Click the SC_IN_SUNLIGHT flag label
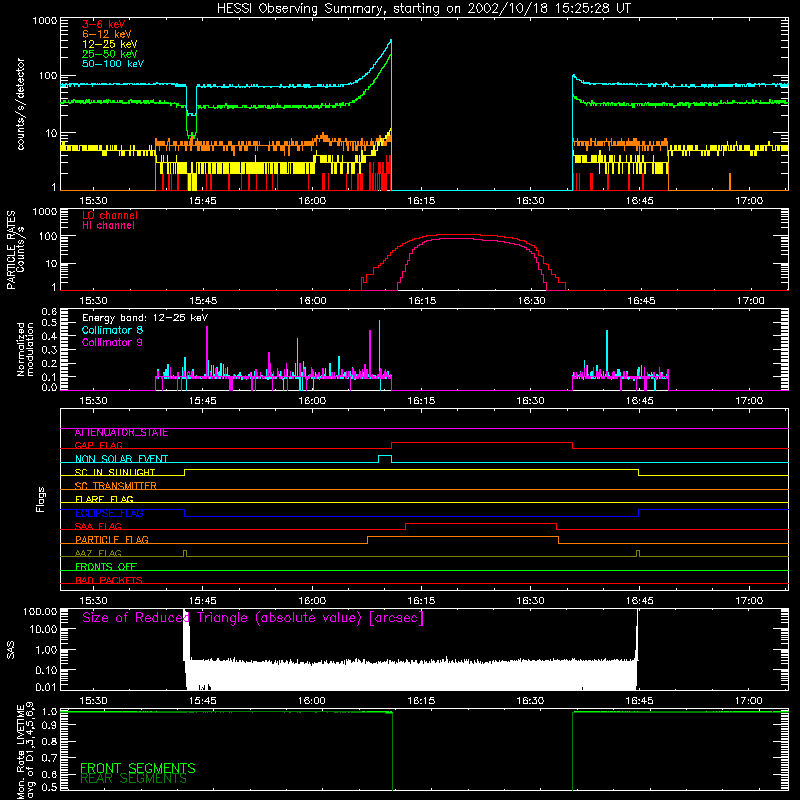 click(x=115, y=472)
